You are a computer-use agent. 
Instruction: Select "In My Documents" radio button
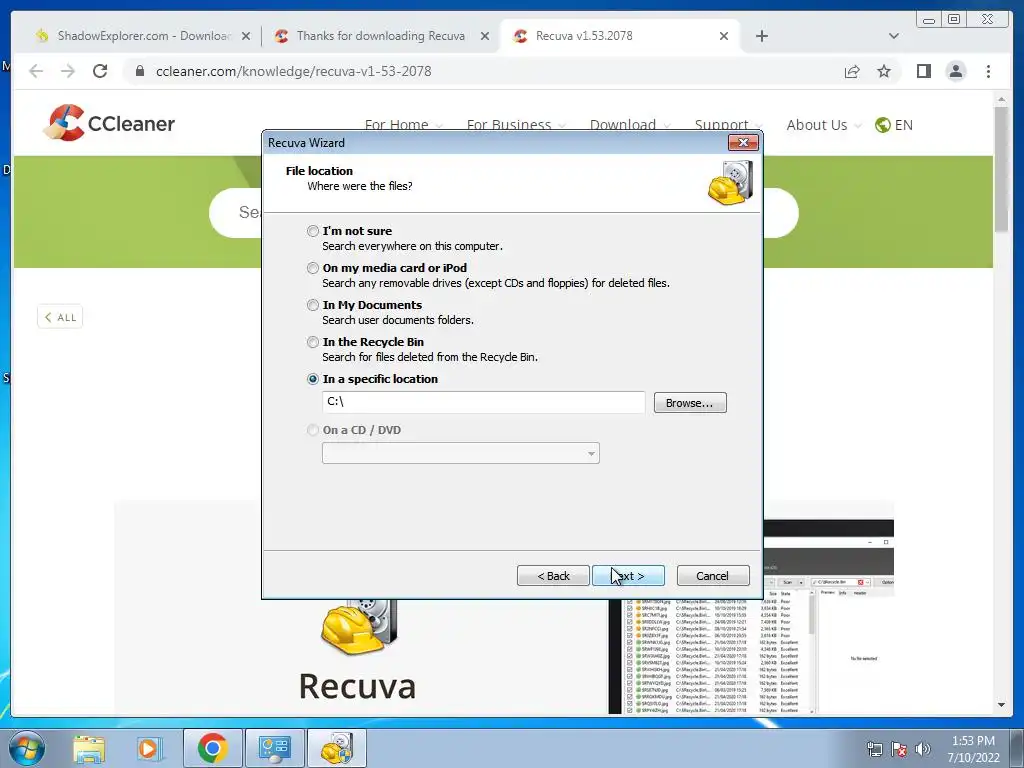pos(313,305)
